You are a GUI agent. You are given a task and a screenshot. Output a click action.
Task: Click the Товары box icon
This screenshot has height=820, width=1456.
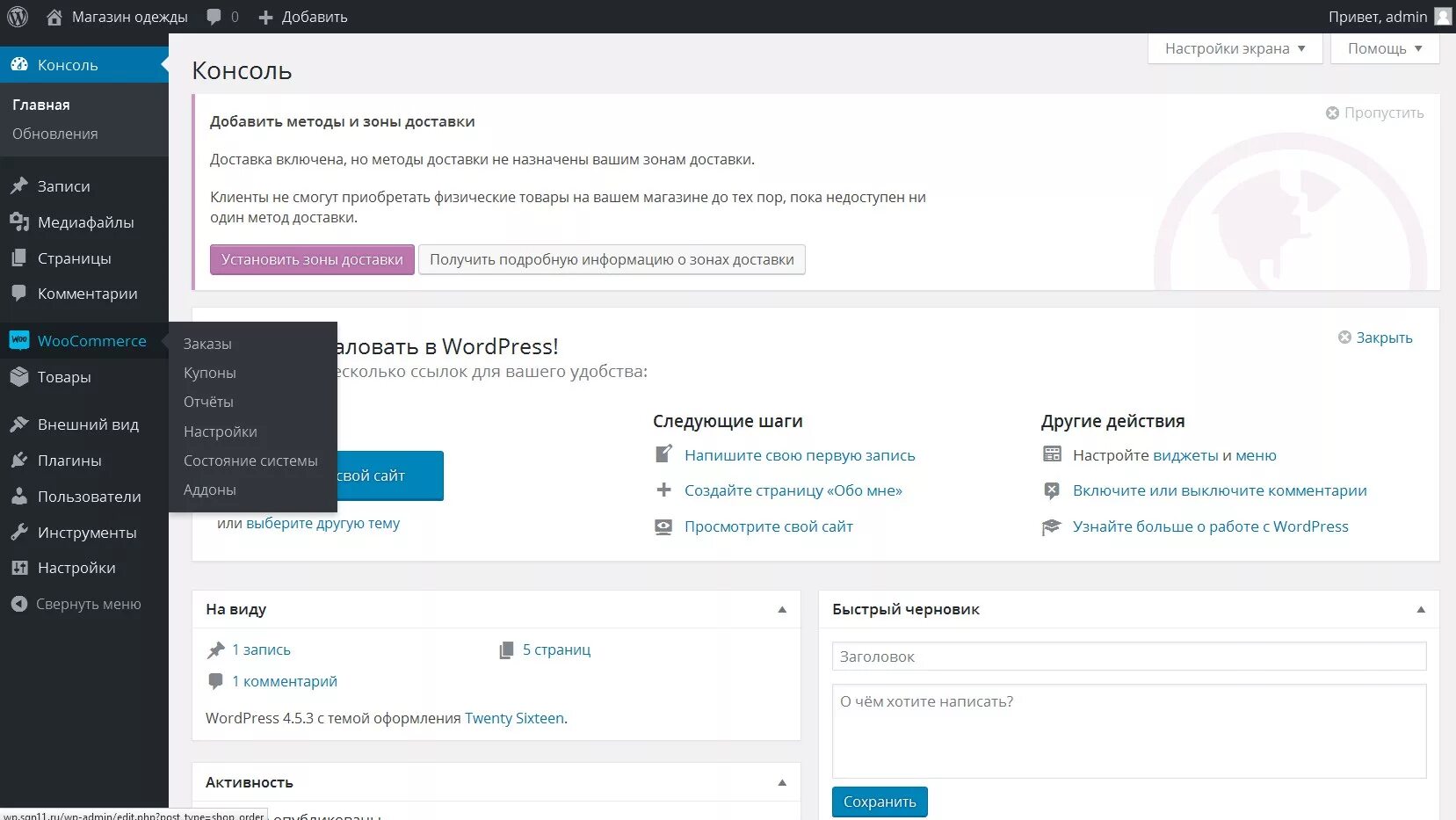tap(19, 376)
